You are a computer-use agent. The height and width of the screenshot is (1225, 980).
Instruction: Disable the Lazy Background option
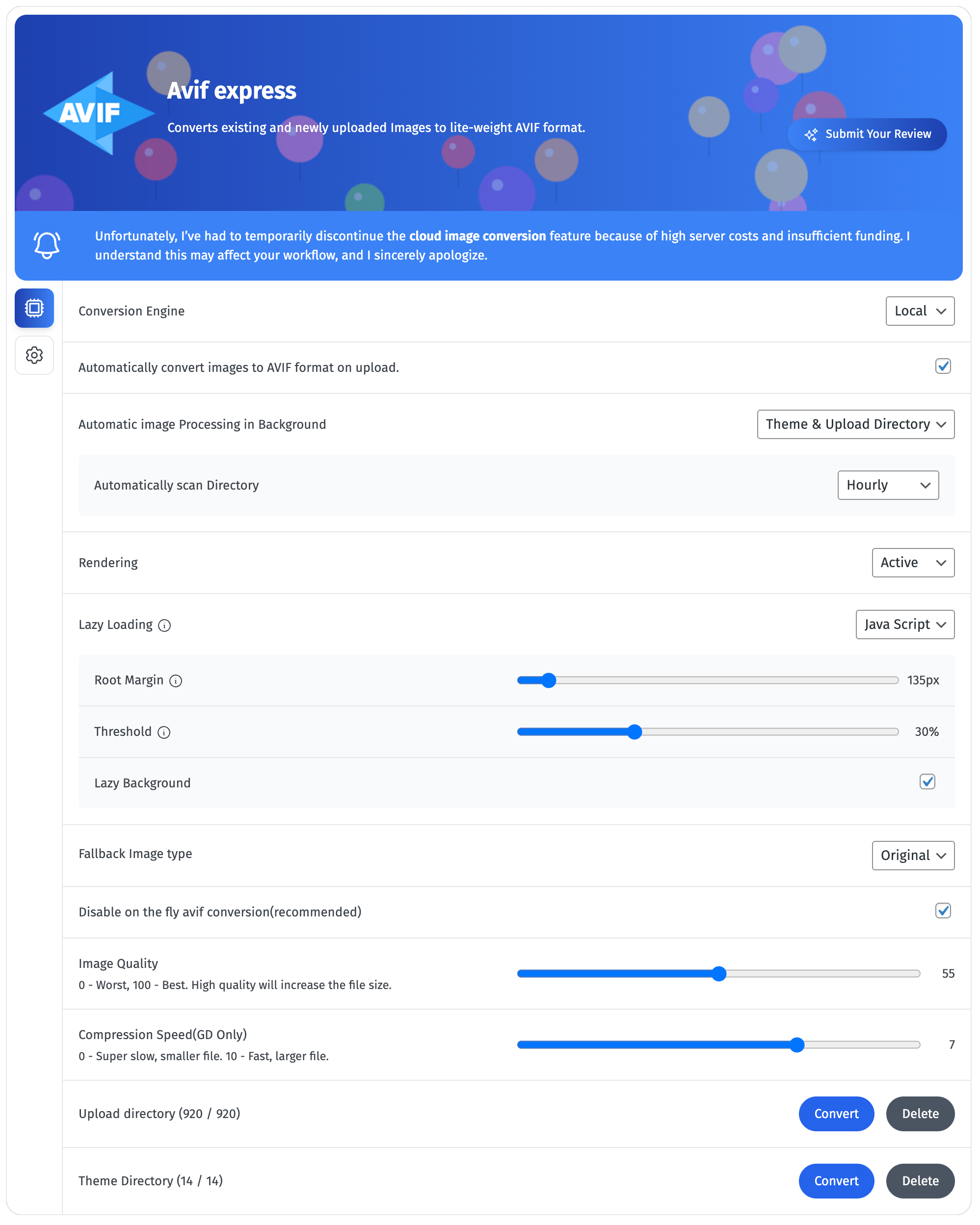(x=927, y=782)
